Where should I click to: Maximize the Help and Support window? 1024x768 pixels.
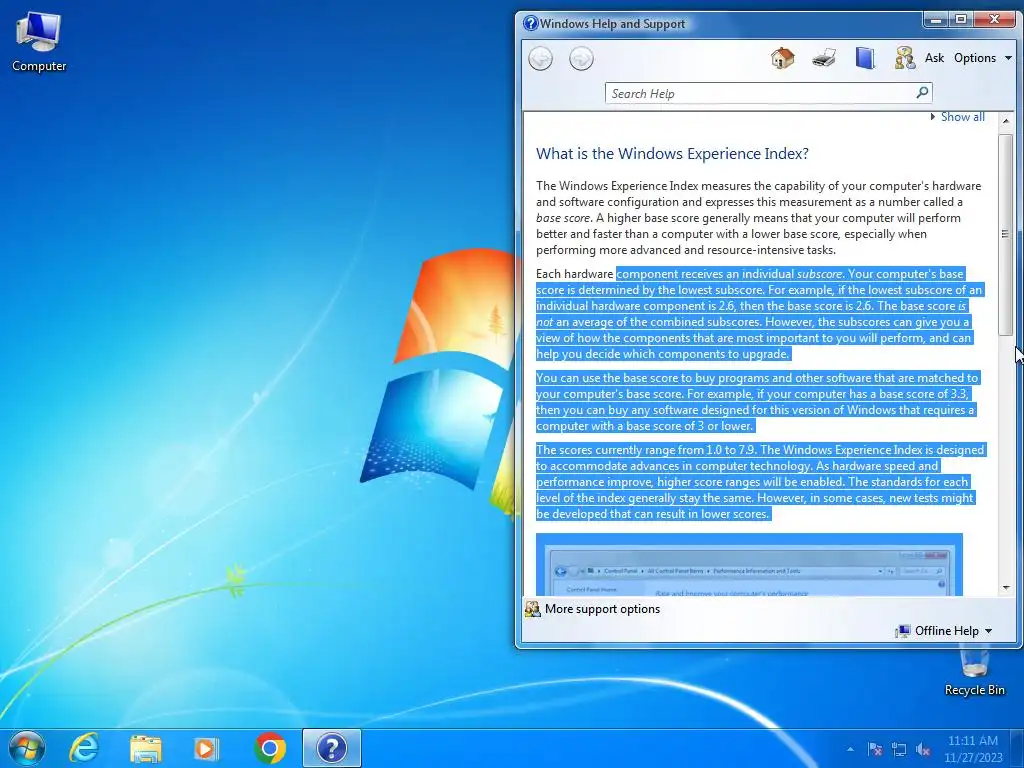[961, 20]
